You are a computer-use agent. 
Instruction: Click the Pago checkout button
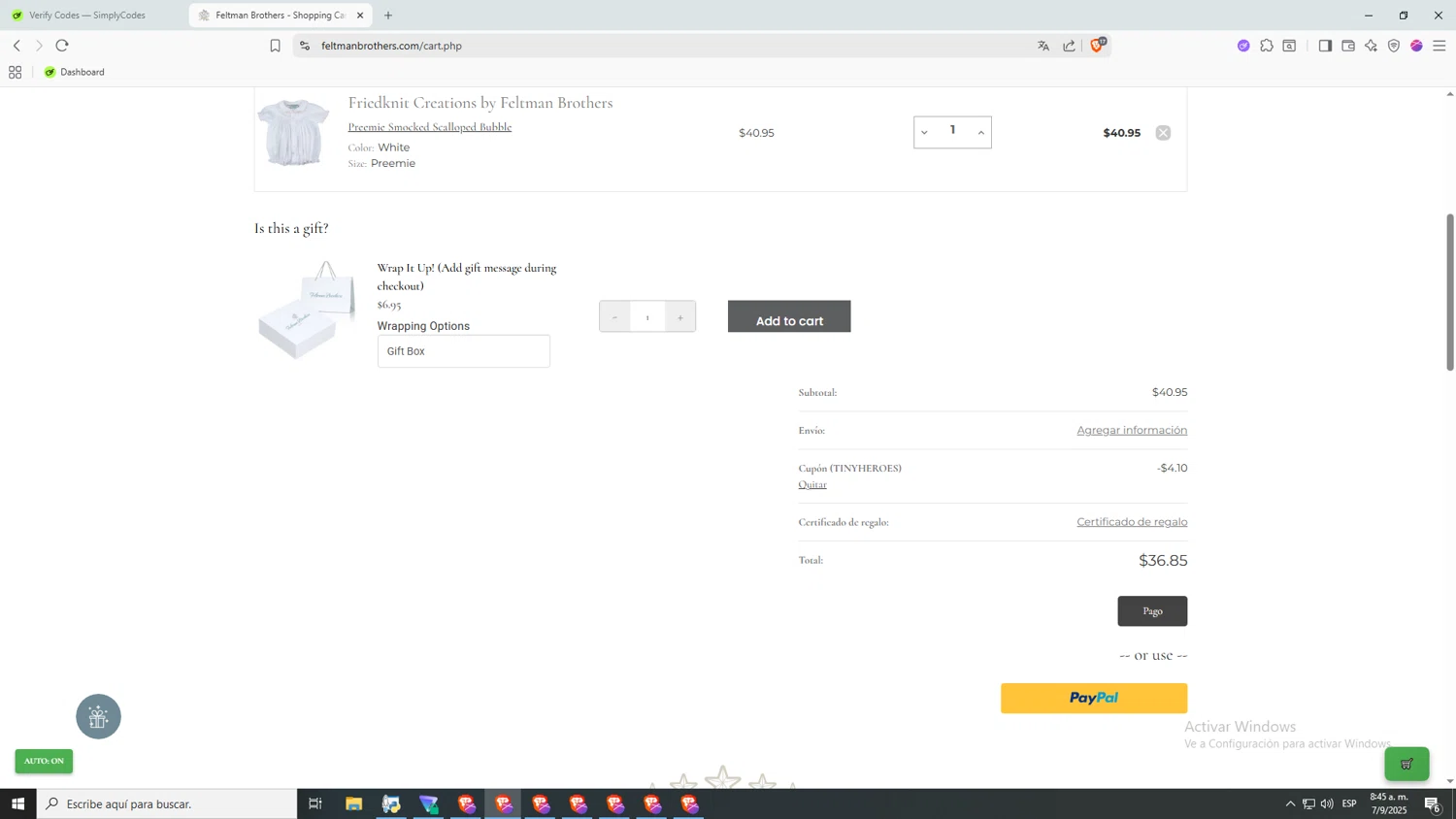[1152, 611]
